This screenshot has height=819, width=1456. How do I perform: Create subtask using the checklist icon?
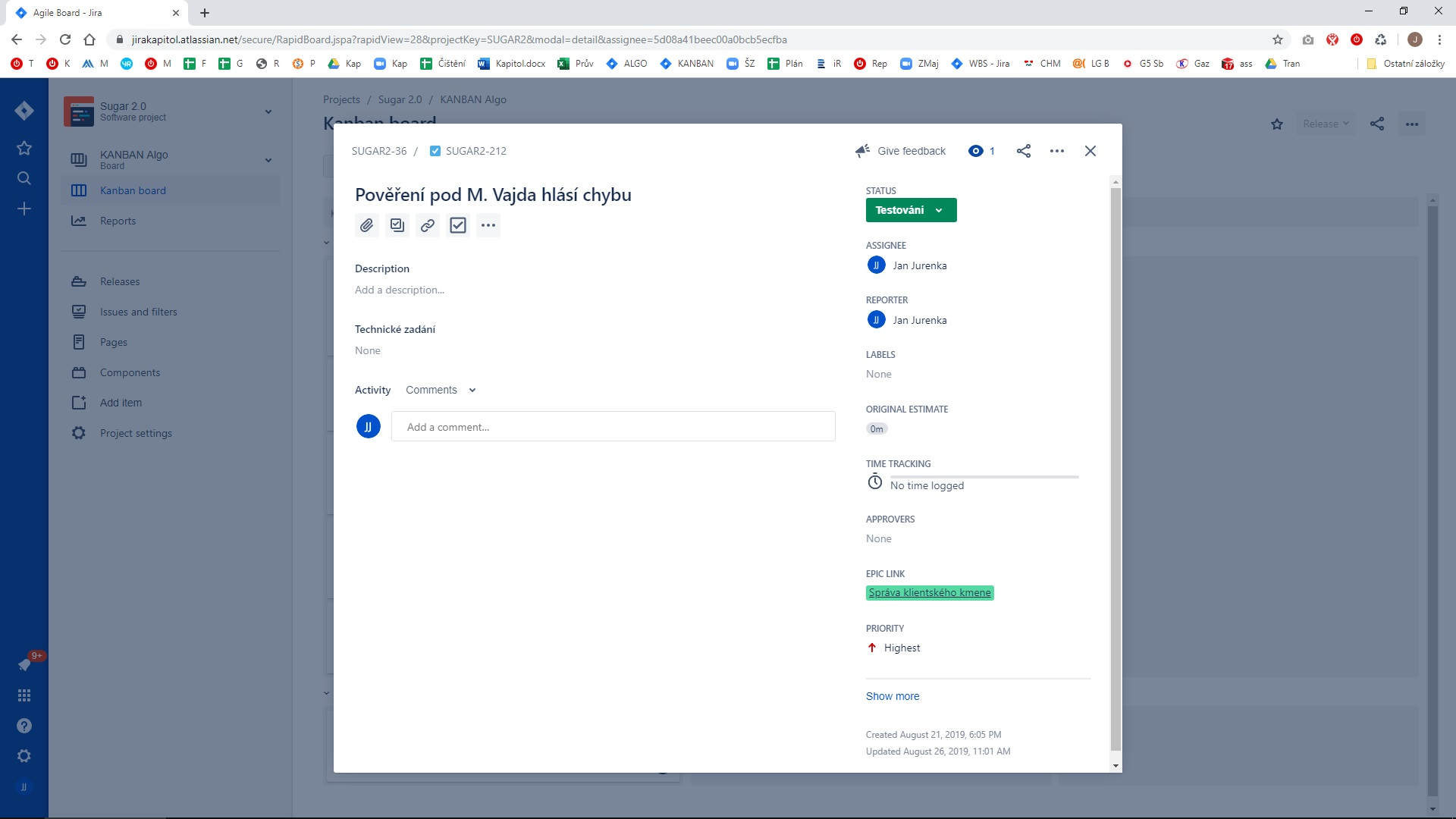pyautogui.click(x=397, y=225)
